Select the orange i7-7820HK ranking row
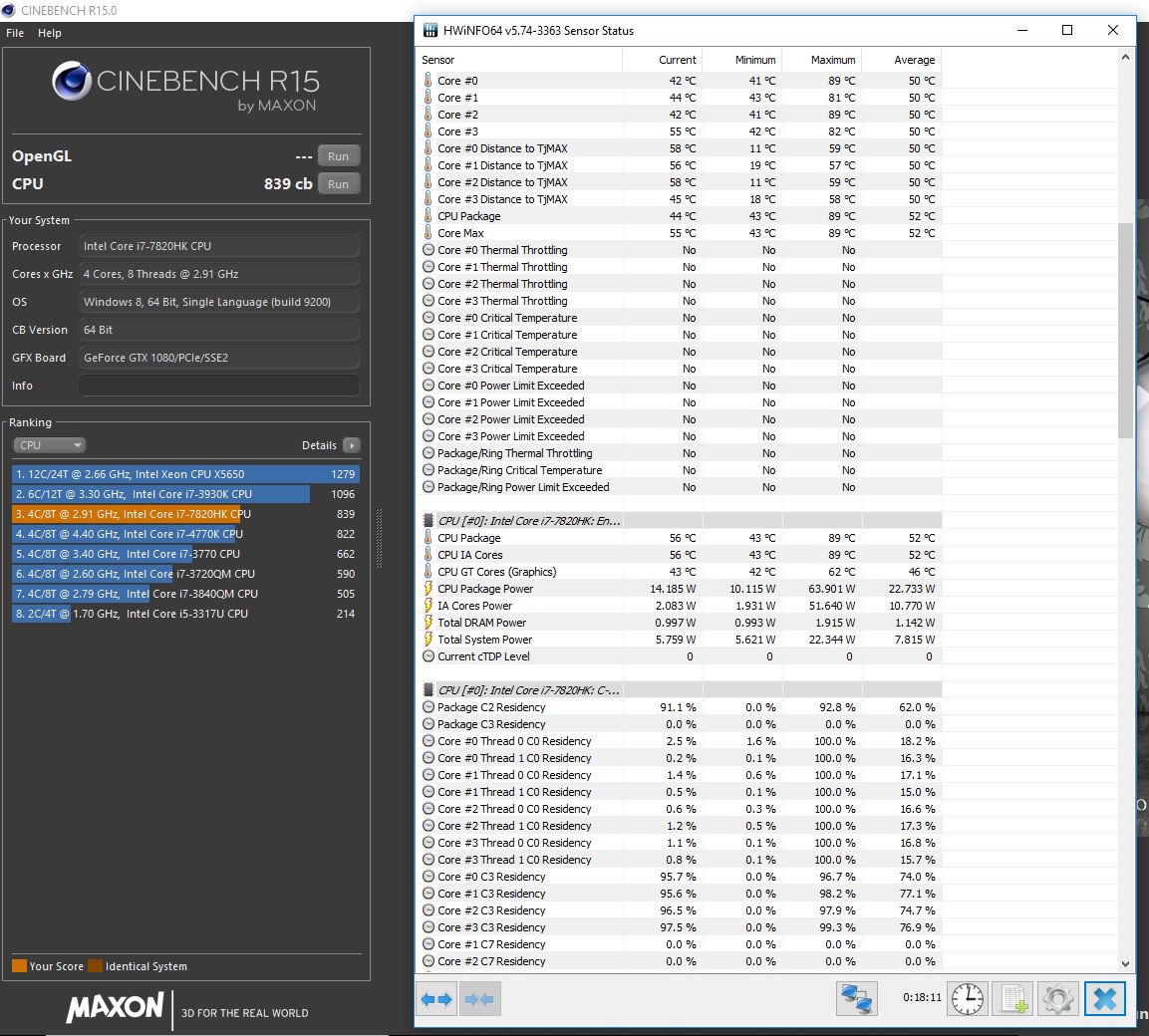This screenshot has width=1149, height=1036. pos(185,514)
